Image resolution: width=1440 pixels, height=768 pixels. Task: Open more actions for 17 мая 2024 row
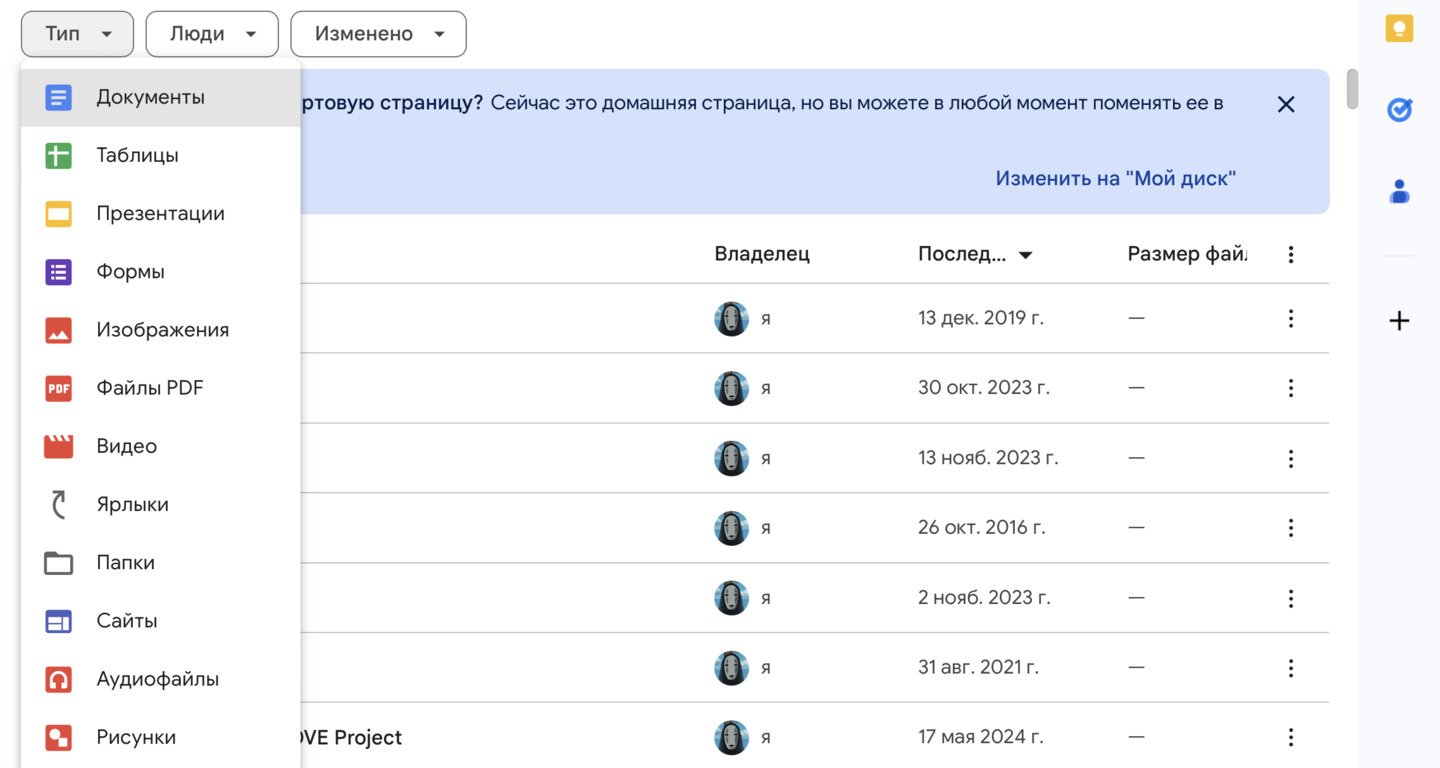click(1291, 737)
